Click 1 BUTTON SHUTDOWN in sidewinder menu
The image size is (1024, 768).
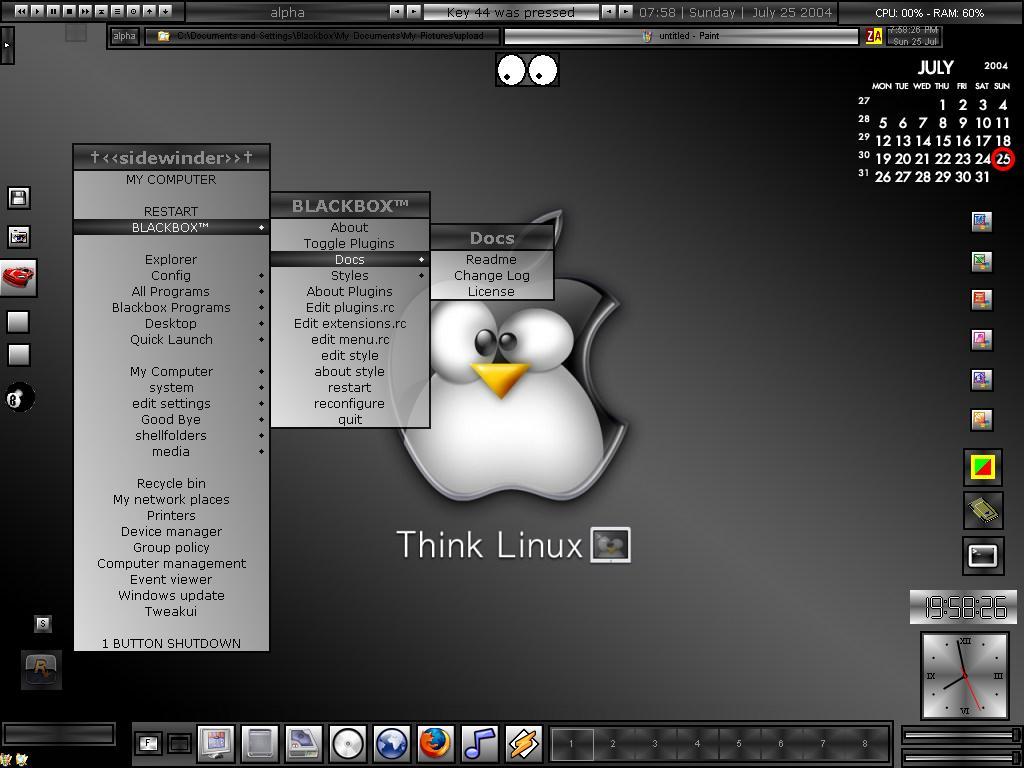[171, 643]
